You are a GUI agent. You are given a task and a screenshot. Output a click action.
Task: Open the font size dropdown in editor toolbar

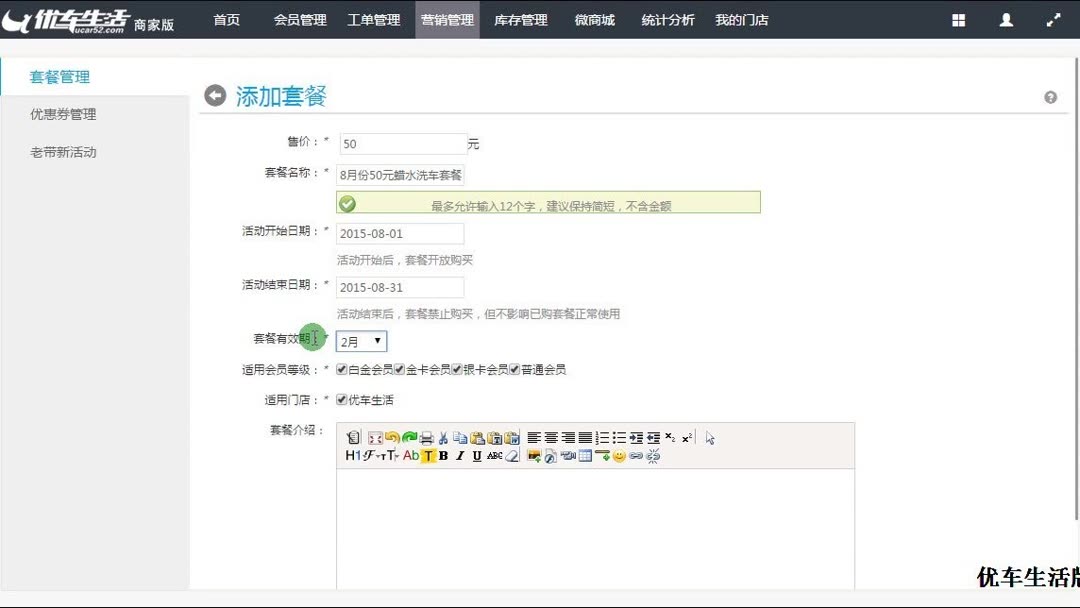coord(386,456)
